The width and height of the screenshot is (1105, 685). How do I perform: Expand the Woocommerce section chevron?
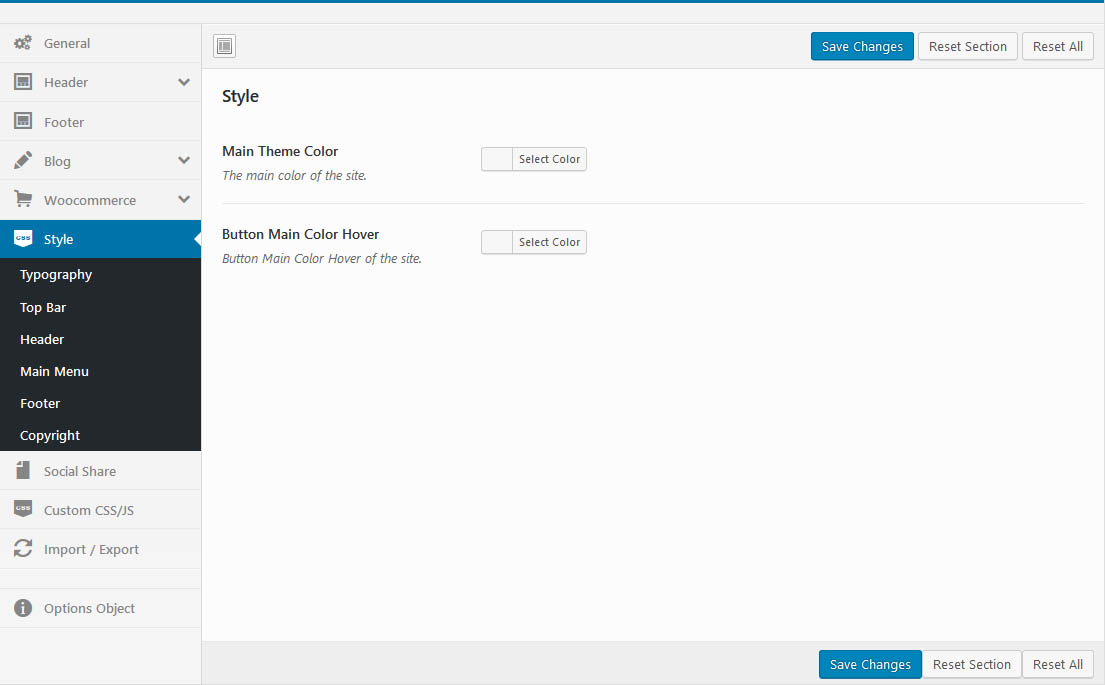[x=184, y=200]
